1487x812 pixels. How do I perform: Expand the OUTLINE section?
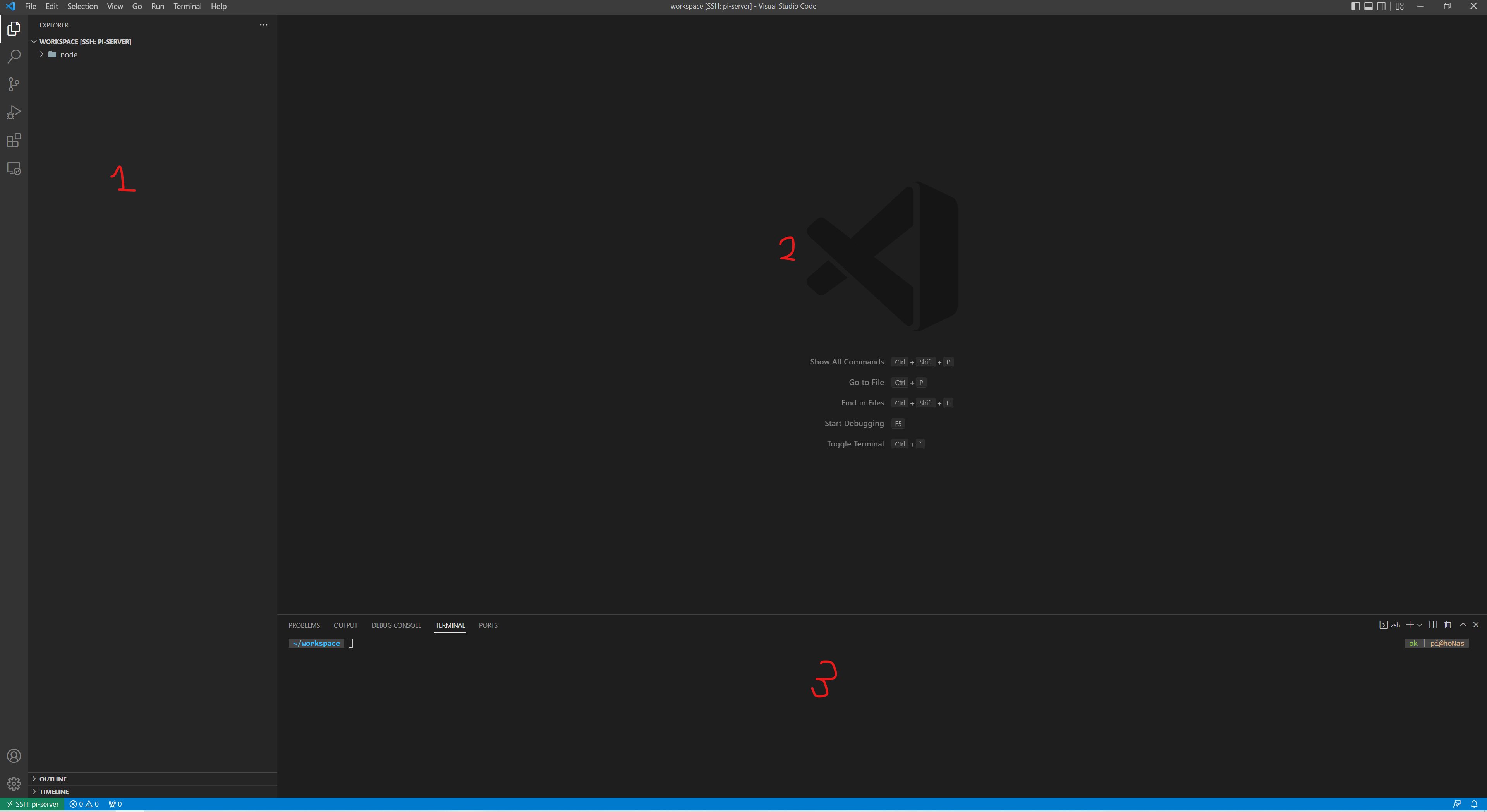pyautogui.click(x=53, y=779)
